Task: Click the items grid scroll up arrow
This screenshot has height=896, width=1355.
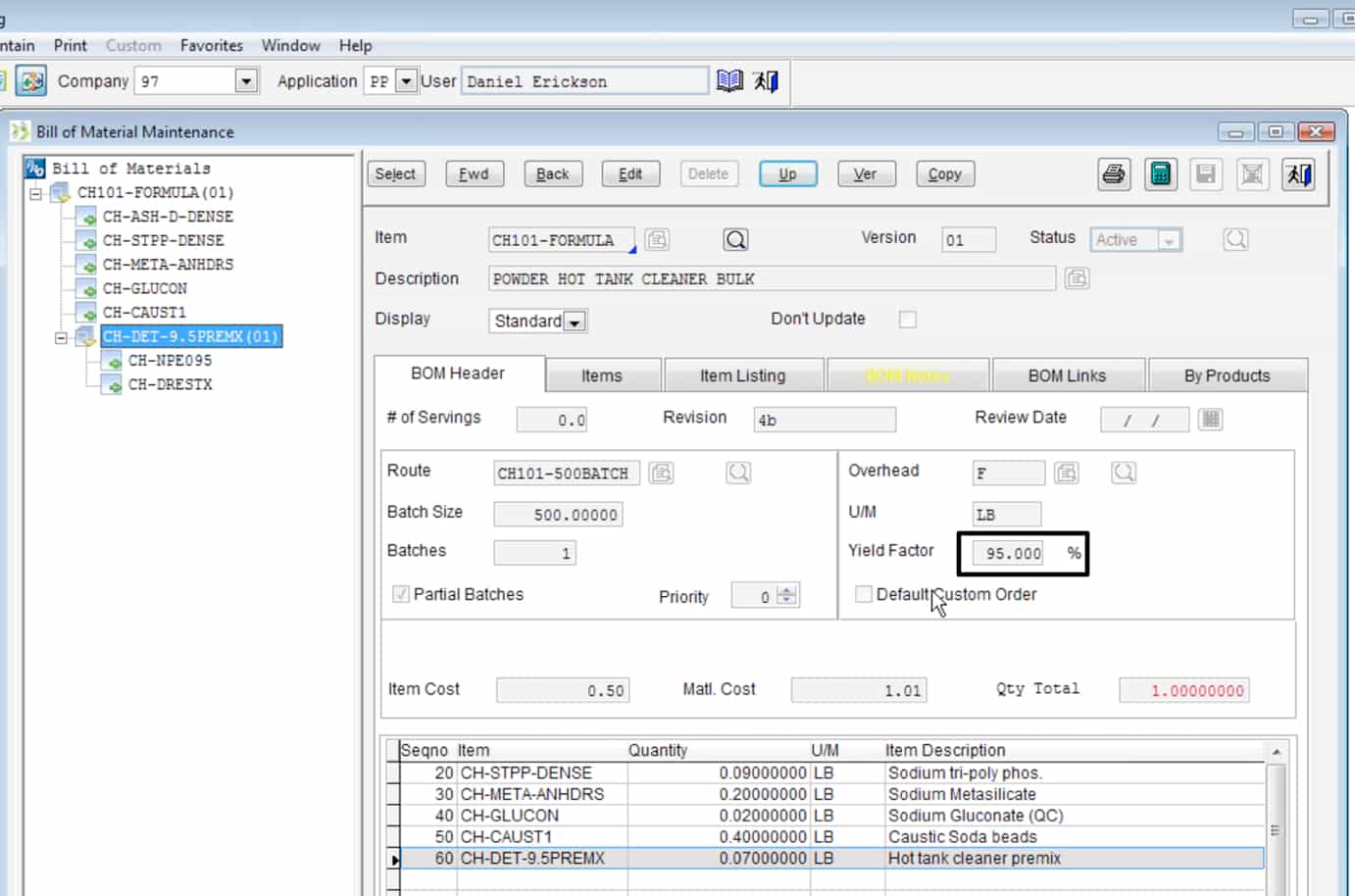Action: coord(1276,752)
